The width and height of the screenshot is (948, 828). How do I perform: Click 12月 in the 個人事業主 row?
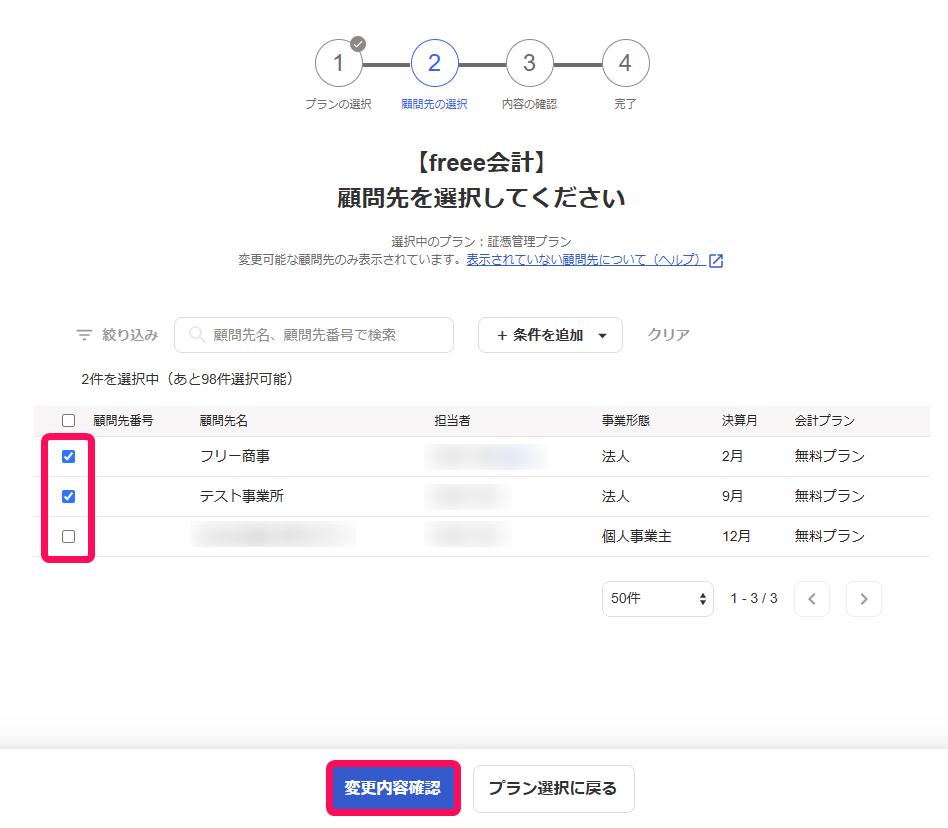pos(736,536)
